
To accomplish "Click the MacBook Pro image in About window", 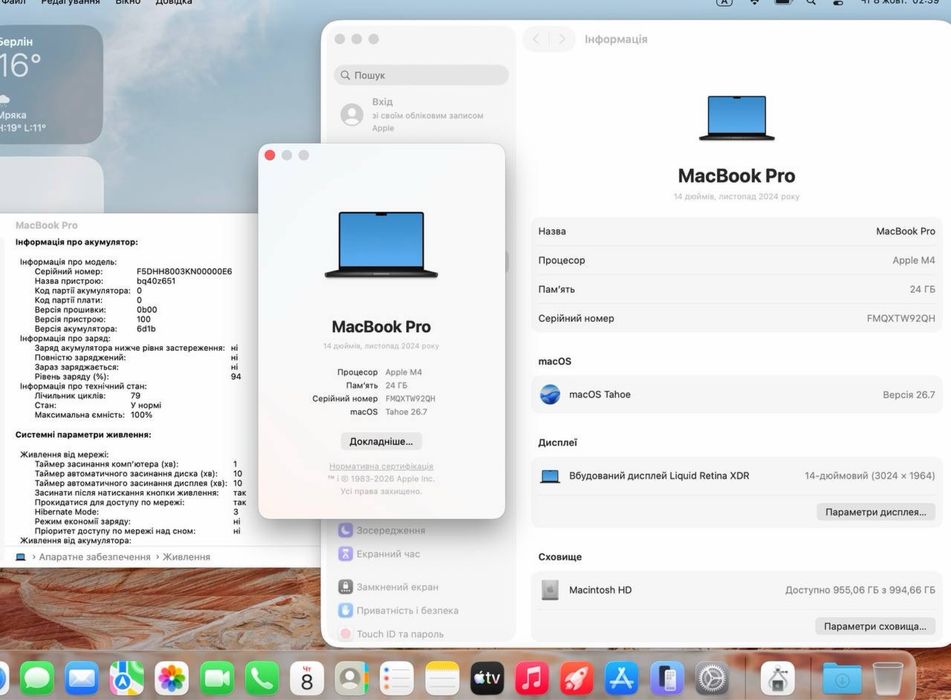I will coord(381,244).
